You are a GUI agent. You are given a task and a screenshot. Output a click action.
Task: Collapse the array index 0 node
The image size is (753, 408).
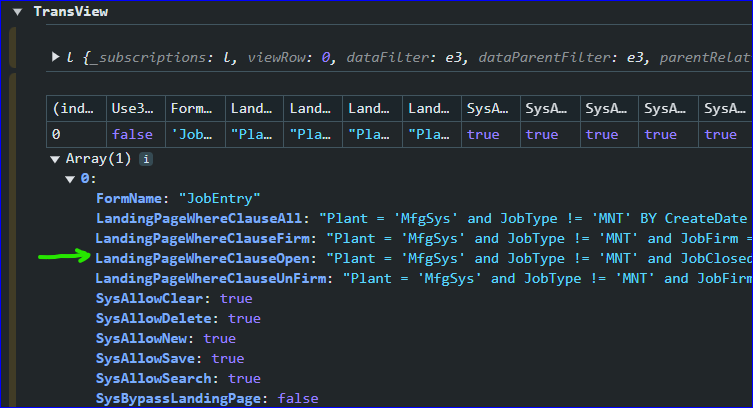[x=70, y=180]
